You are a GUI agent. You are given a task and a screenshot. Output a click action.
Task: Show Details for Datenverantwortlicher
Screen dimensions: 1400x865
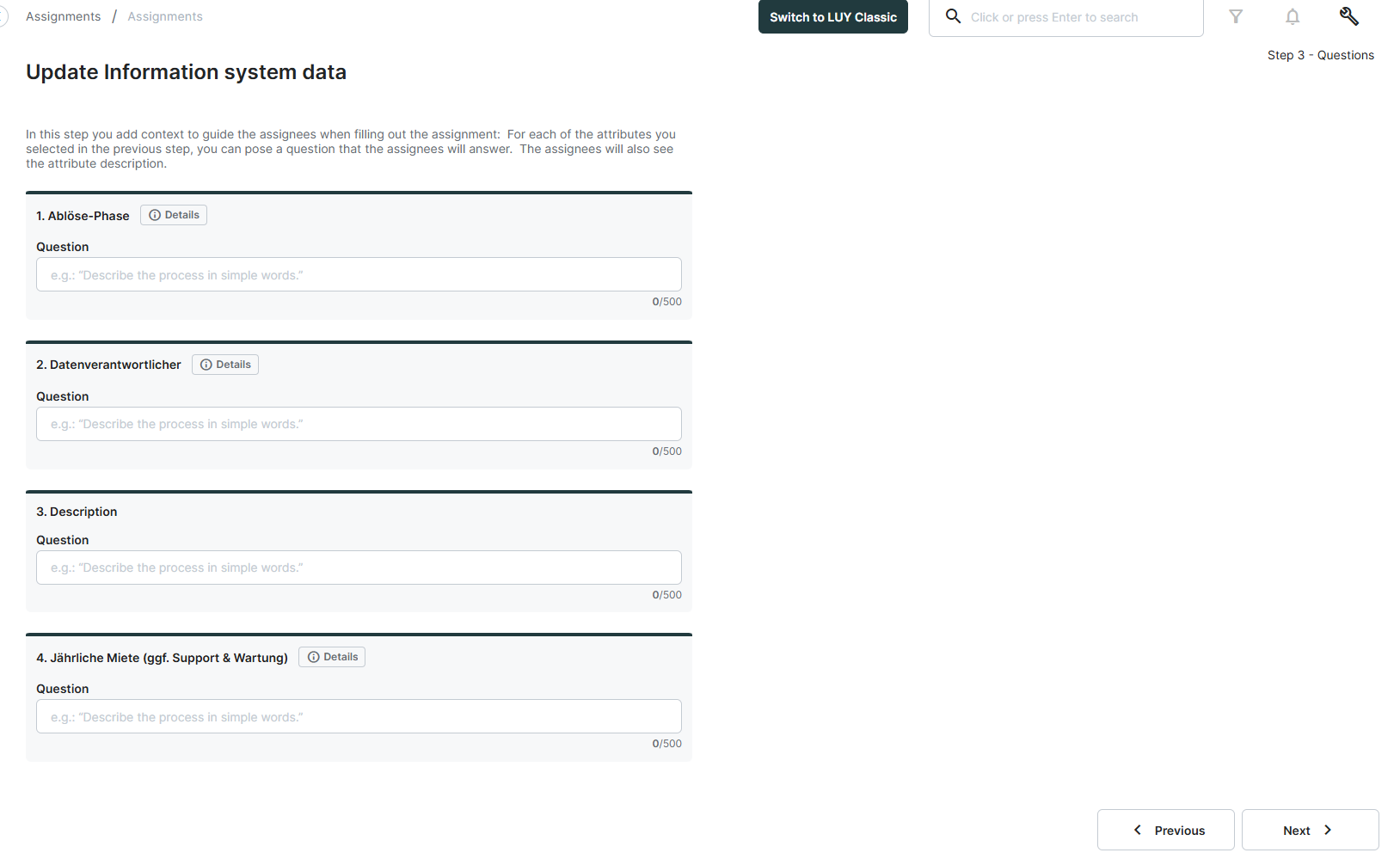pyautogui.click(x=225, y=365)
